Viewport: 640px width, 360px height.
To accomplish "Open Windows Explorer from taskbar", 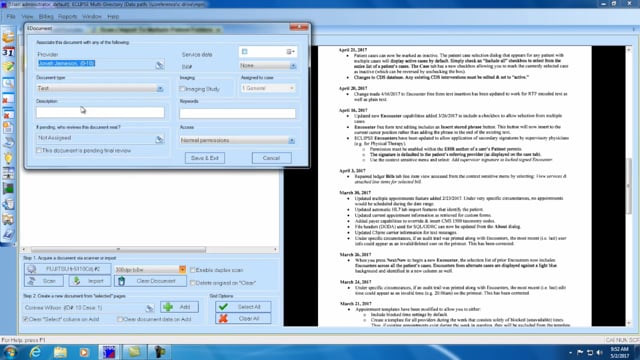I will [60, 352].
